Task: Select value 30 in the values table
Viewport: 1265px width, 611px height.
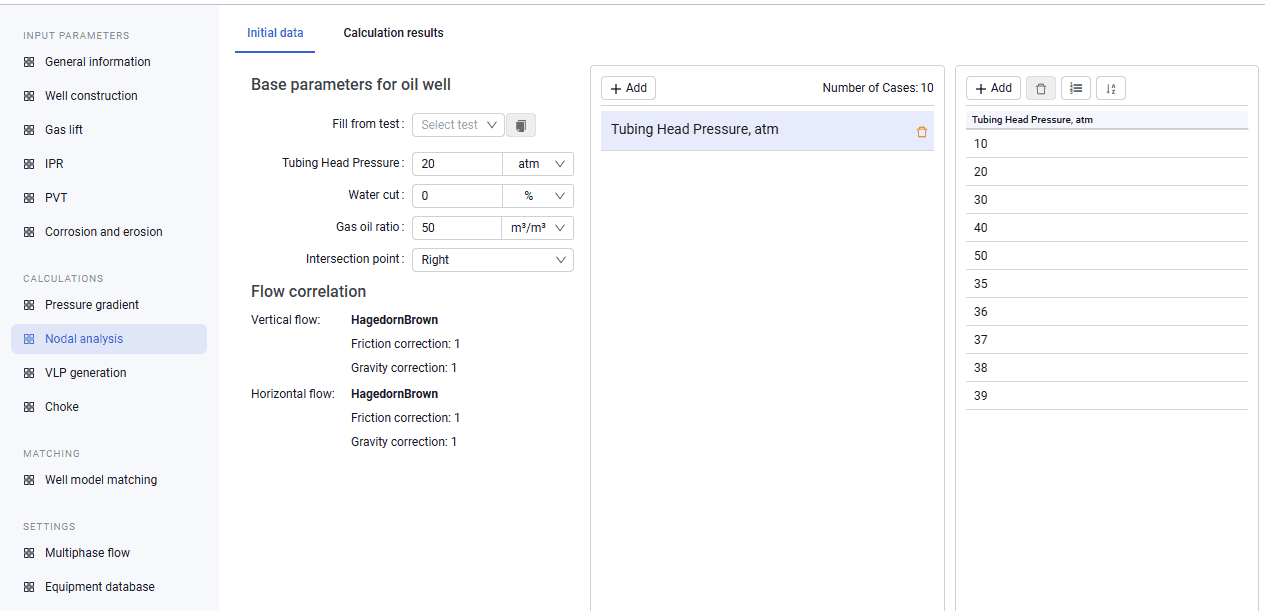Action: 1107,200
